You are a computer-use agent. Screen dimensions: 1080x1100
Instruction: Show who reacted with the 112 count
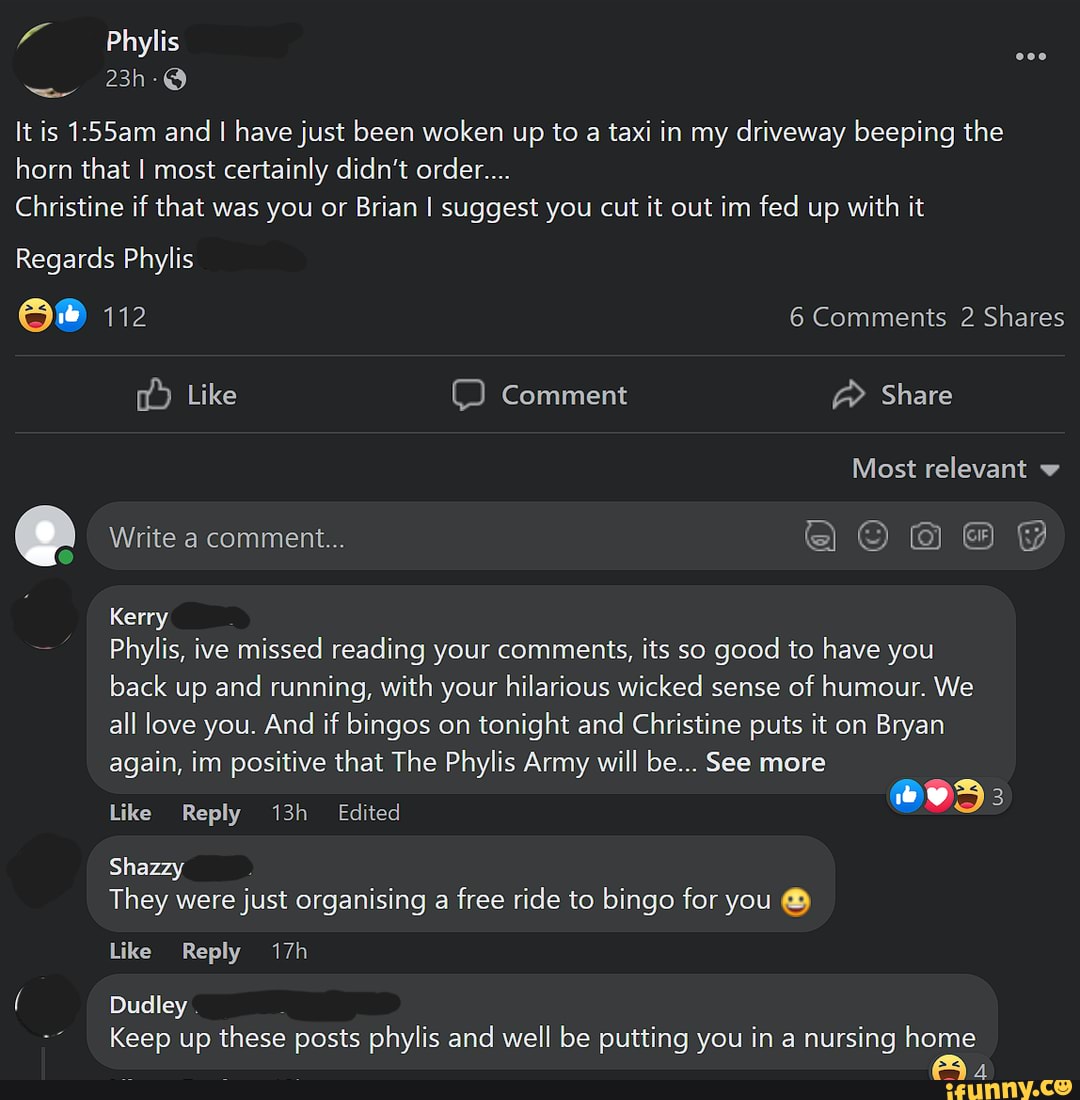click(124, 317)
